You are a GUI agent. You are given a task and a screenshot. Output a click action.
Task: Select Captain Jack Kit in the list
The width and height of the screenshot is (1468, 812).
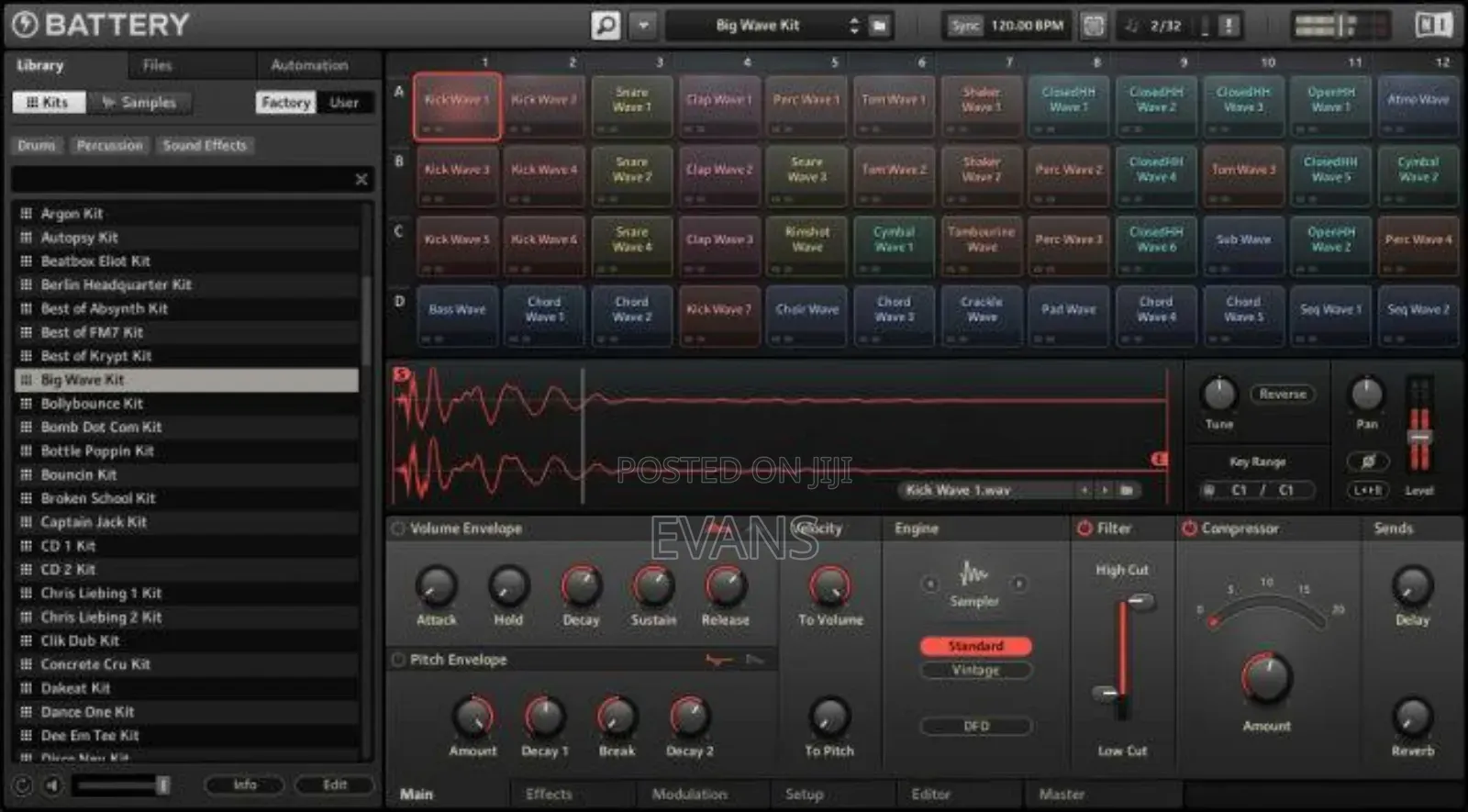point(187,522)
